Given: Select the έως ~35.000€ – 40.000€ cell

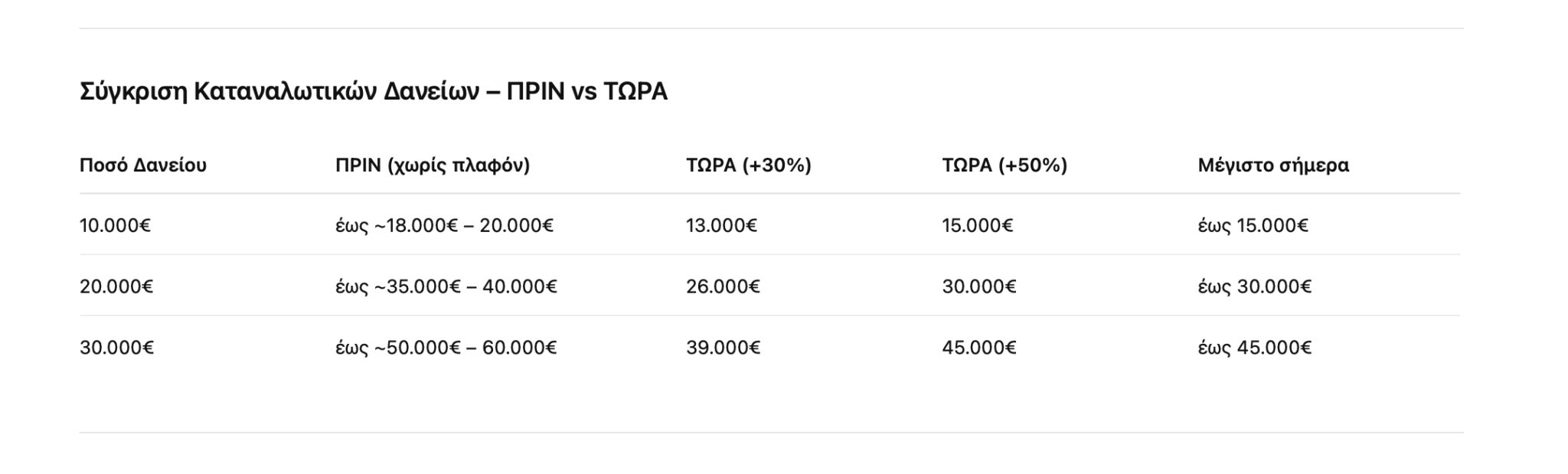Looking at the screenshot, I should pos(446,286).
